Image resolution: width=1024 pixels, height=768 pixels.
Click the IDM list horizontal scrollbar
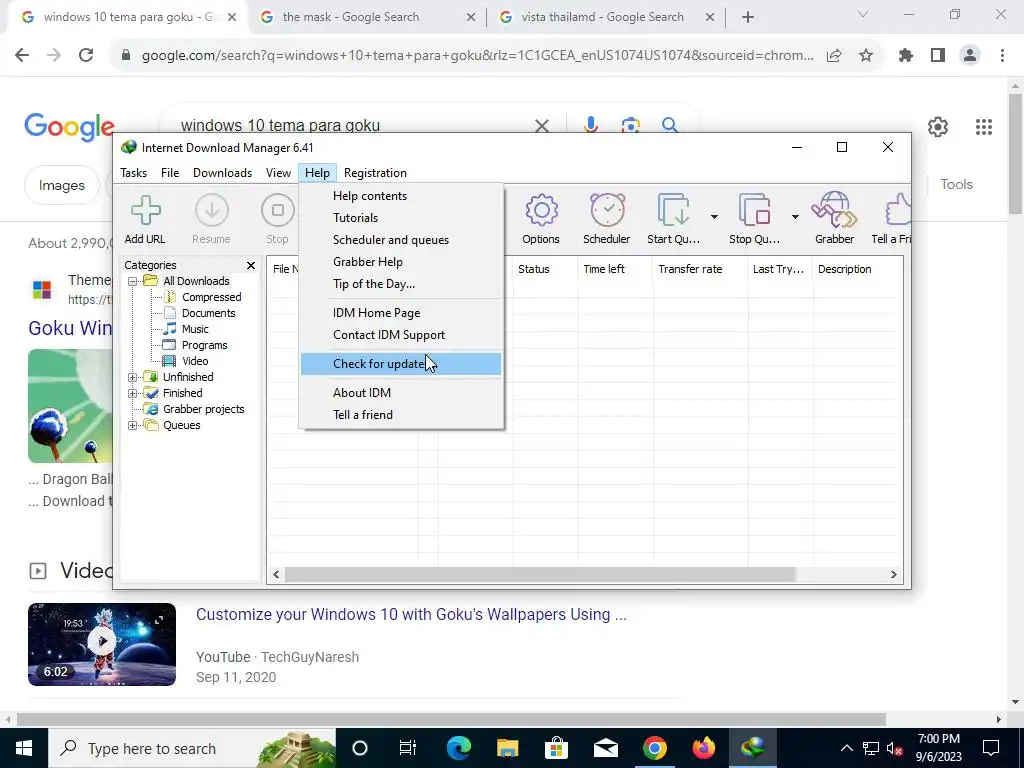[540, 575]
